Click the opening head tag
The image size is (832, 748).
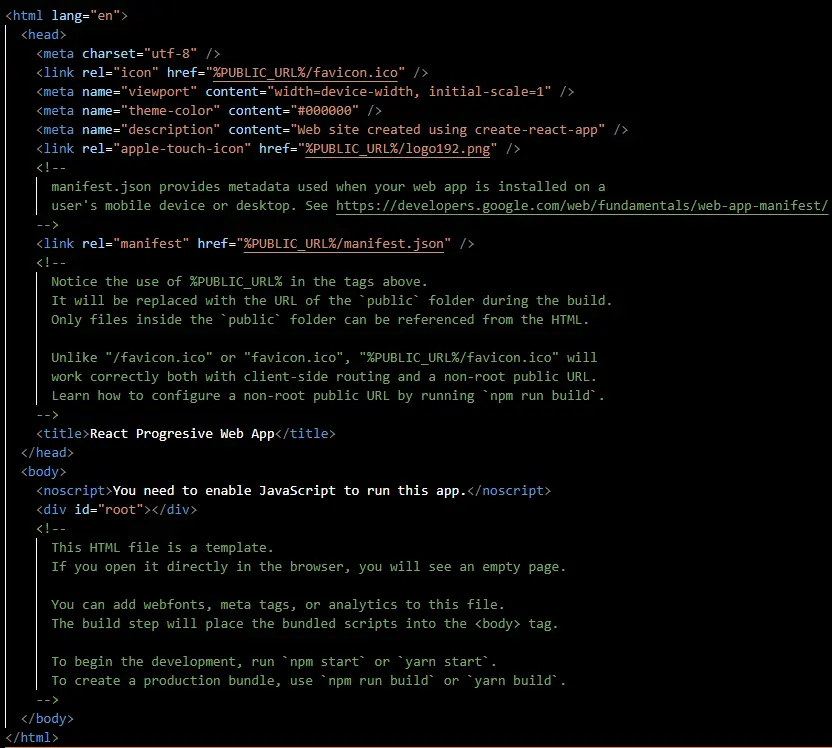[44, 34]
